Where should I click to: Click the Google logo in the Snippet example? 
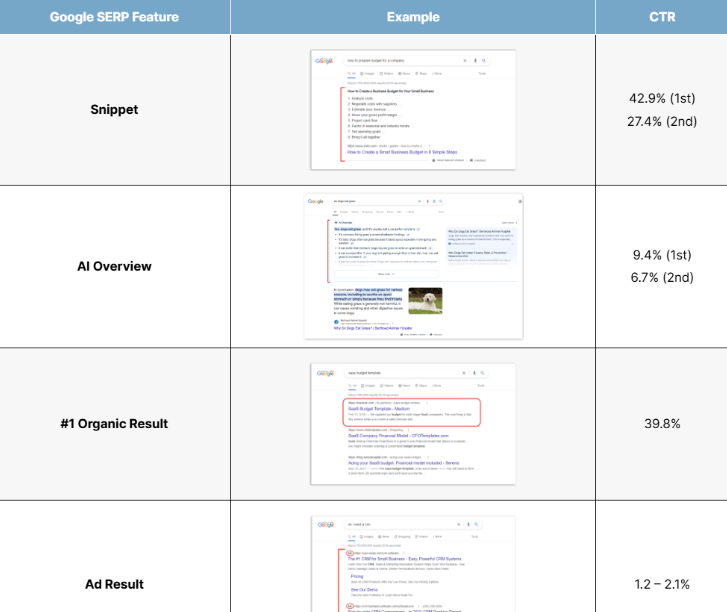point(325,60)
